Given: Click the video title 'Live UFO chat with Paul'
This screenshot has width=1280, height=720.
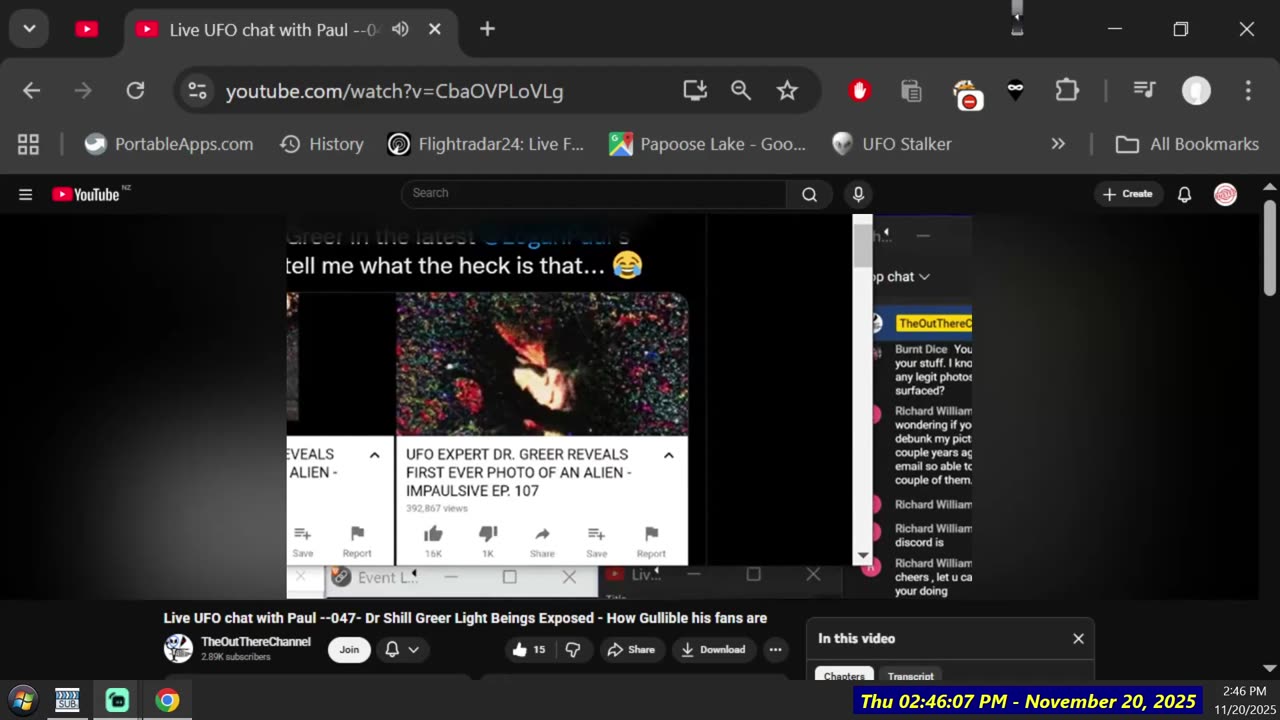Looking at the screenshot, I should (x=465, y=618).
